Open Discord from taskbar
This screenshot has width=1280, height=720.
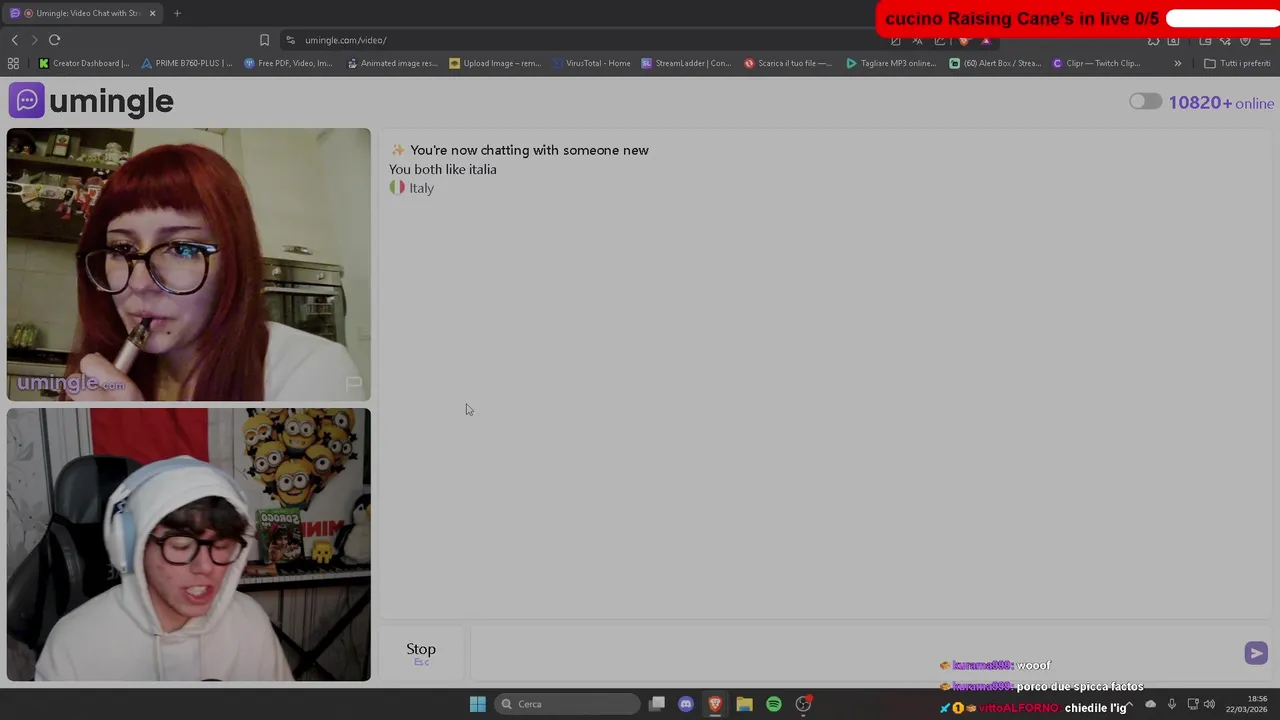(686, 704)
